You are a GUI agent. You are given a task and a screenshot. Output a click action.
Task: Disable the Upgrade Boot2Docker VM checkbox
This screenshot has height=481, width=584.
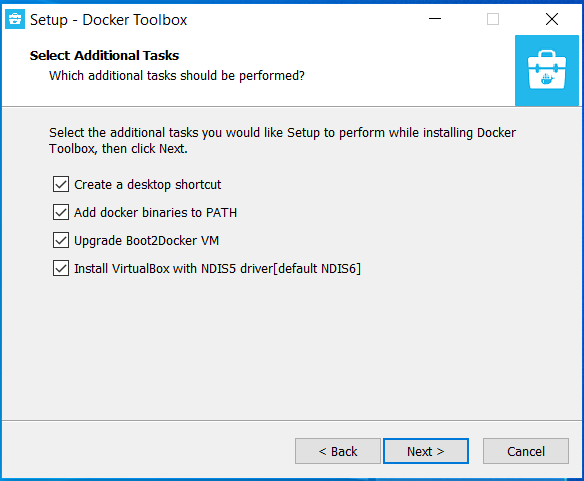[61, 240]
